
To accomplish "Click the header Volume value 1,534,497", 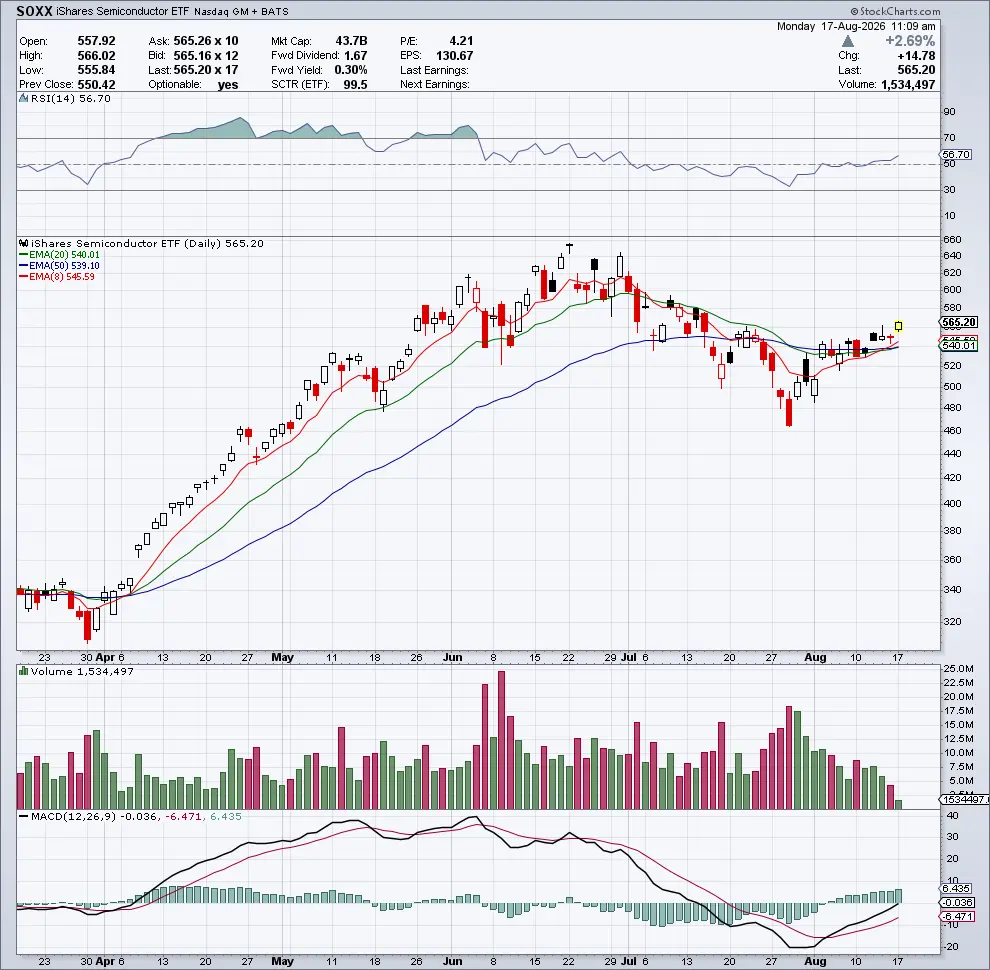I will point(907,85).
